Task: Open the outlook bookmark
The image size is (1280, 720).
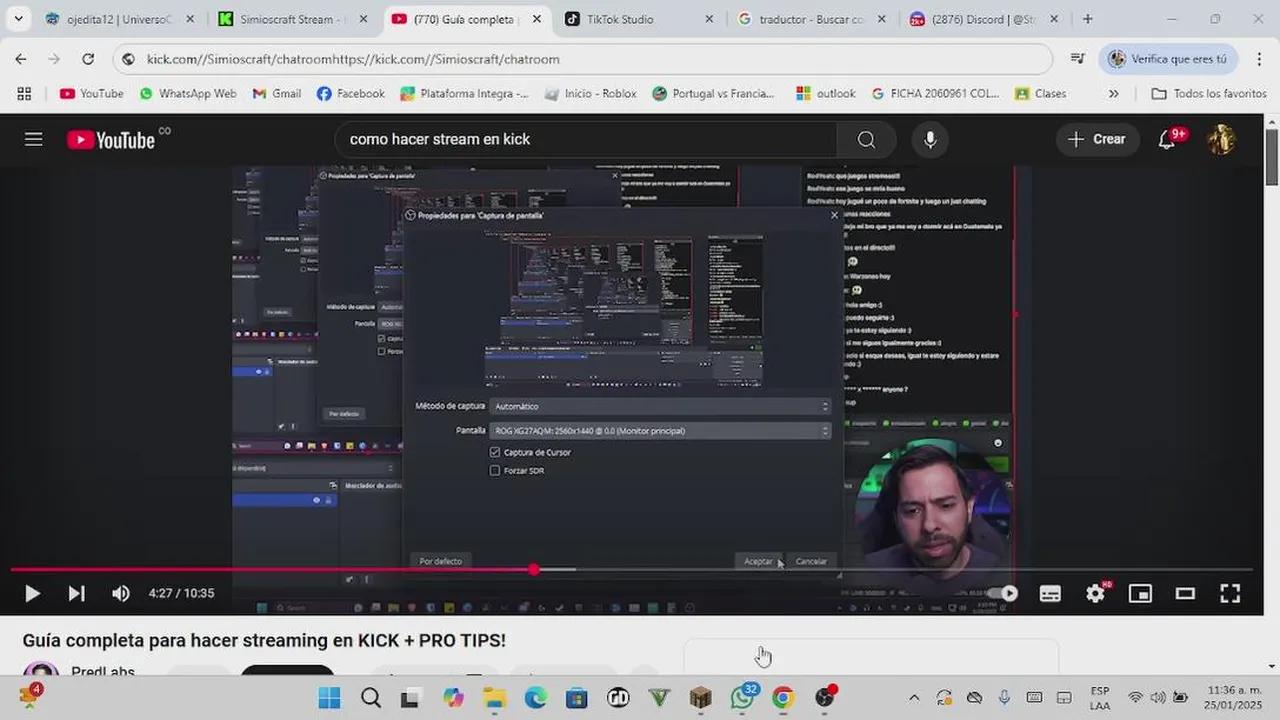Action: [x=825, y=93]
